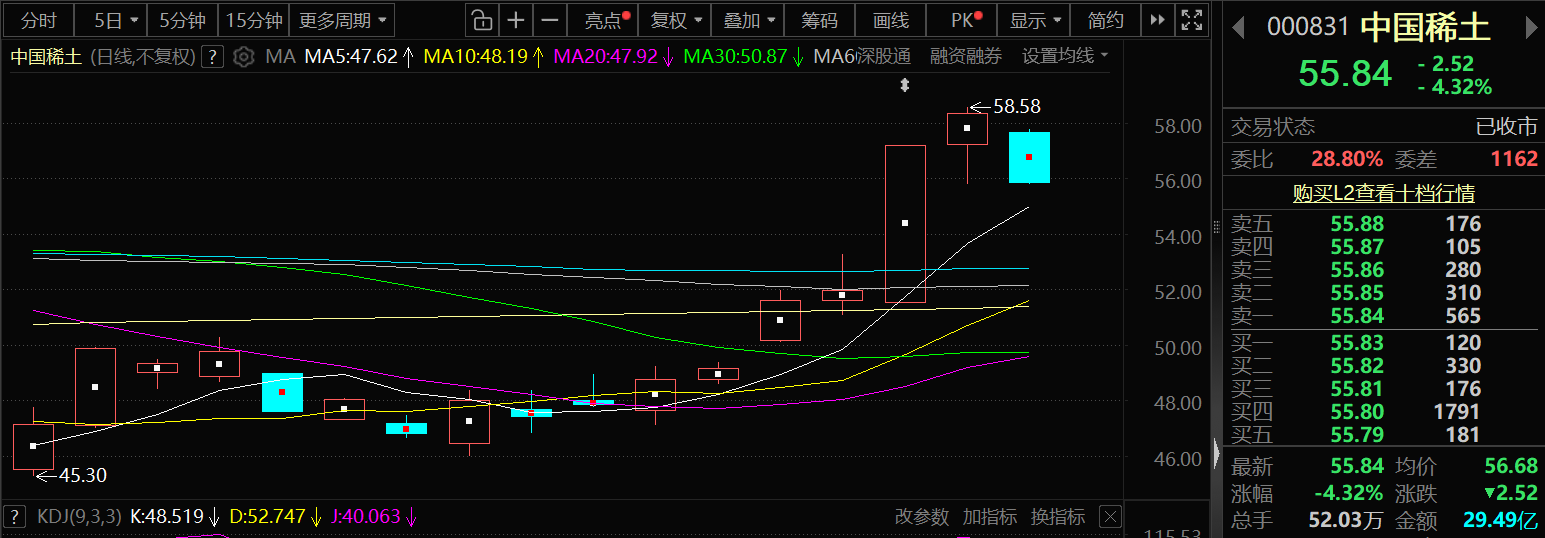Switch to 分时 intraday view

tap(39, 20)
